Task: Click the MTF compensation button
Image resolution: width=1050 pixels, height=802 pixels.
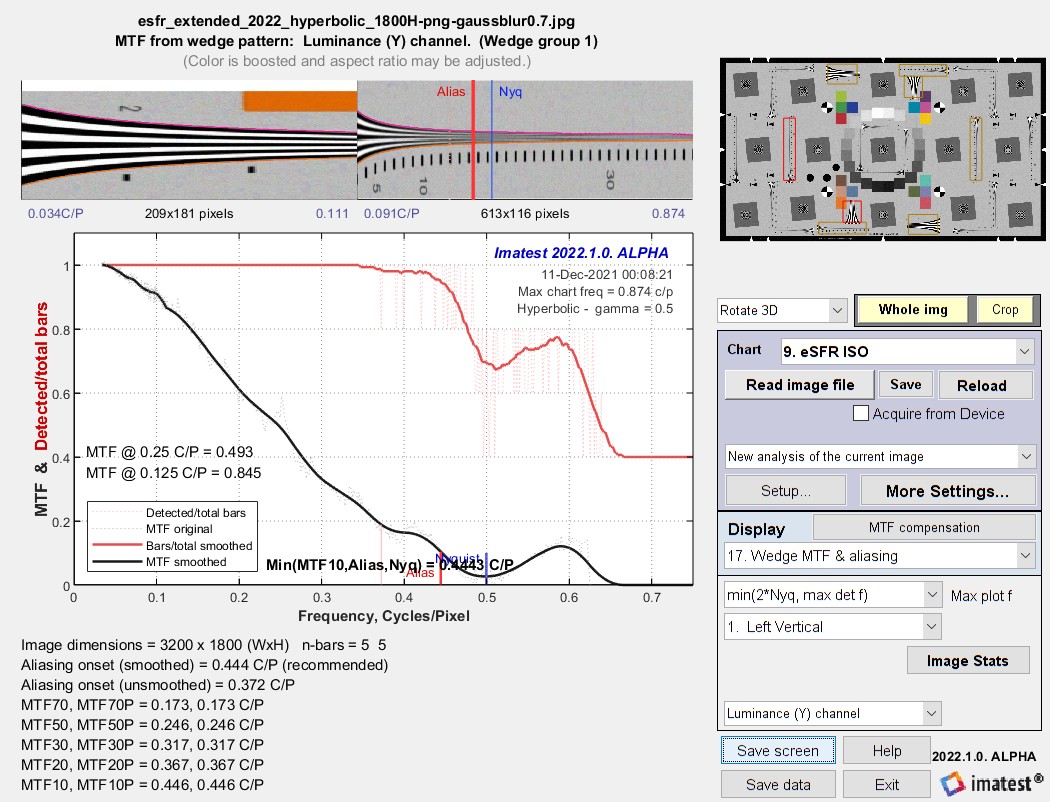Action: click(x=923, y=527)
